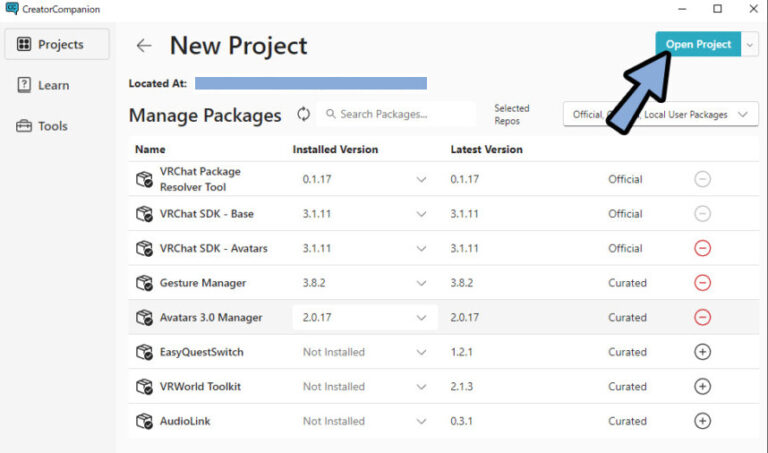The image size is (768, 453).
Task: Expand the Selected Repos dropdown
Action: (x=660, y=115)
